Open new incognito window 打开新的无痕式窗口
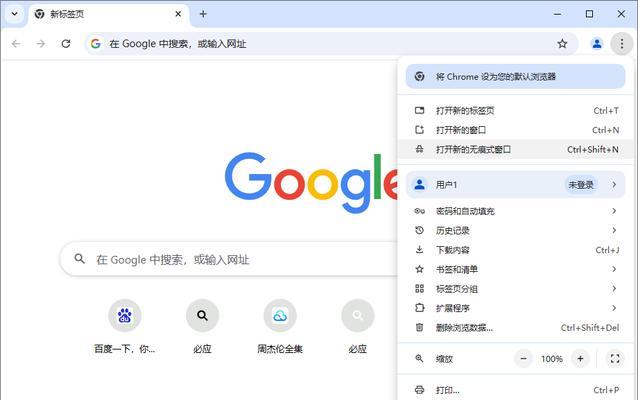The width and height of the screenshot is (638, 400). (x=515, y=150)
